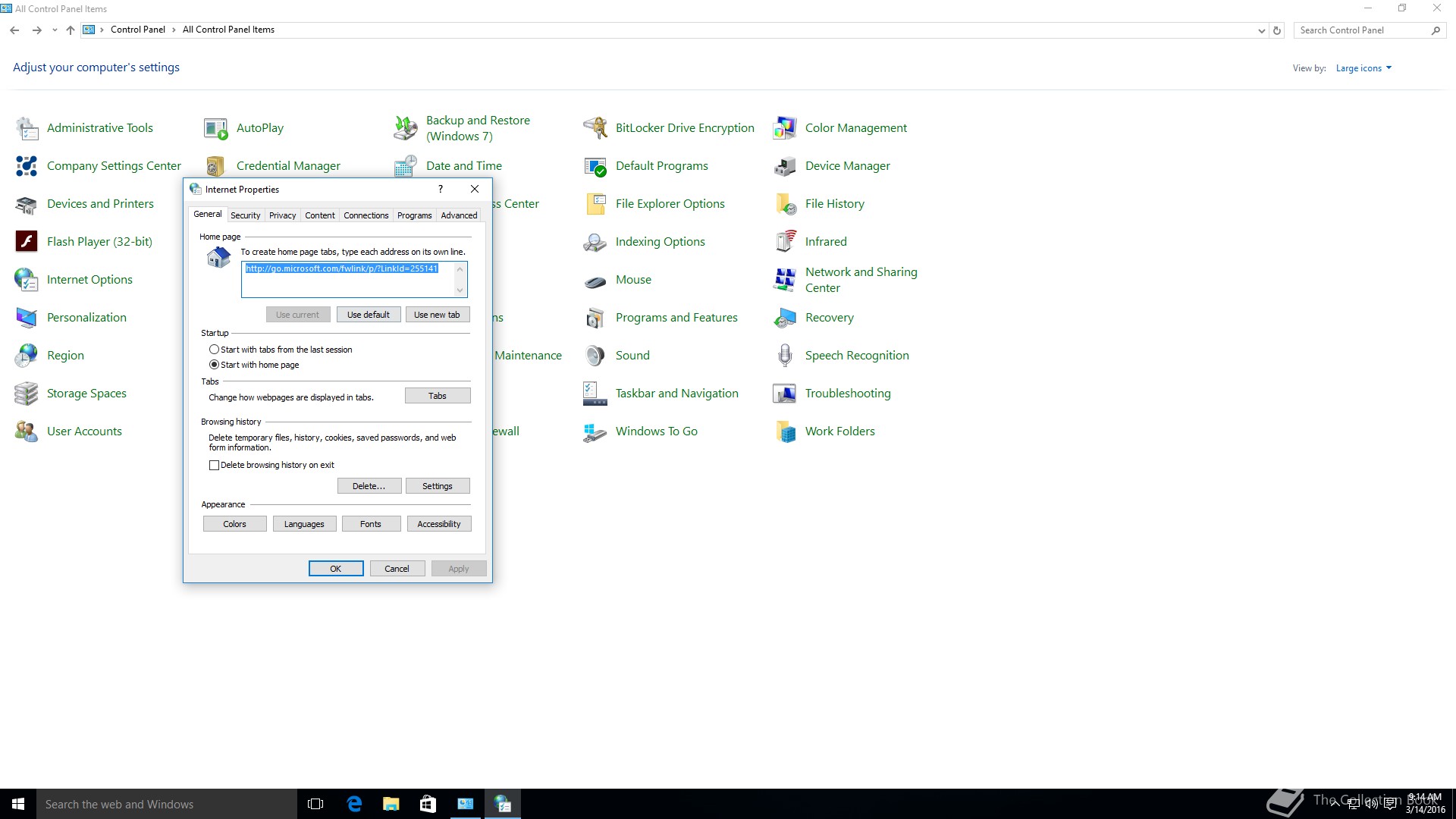The image size is (1456, 819).
Task: Open the Color Management icon
Action: [785, 128]
